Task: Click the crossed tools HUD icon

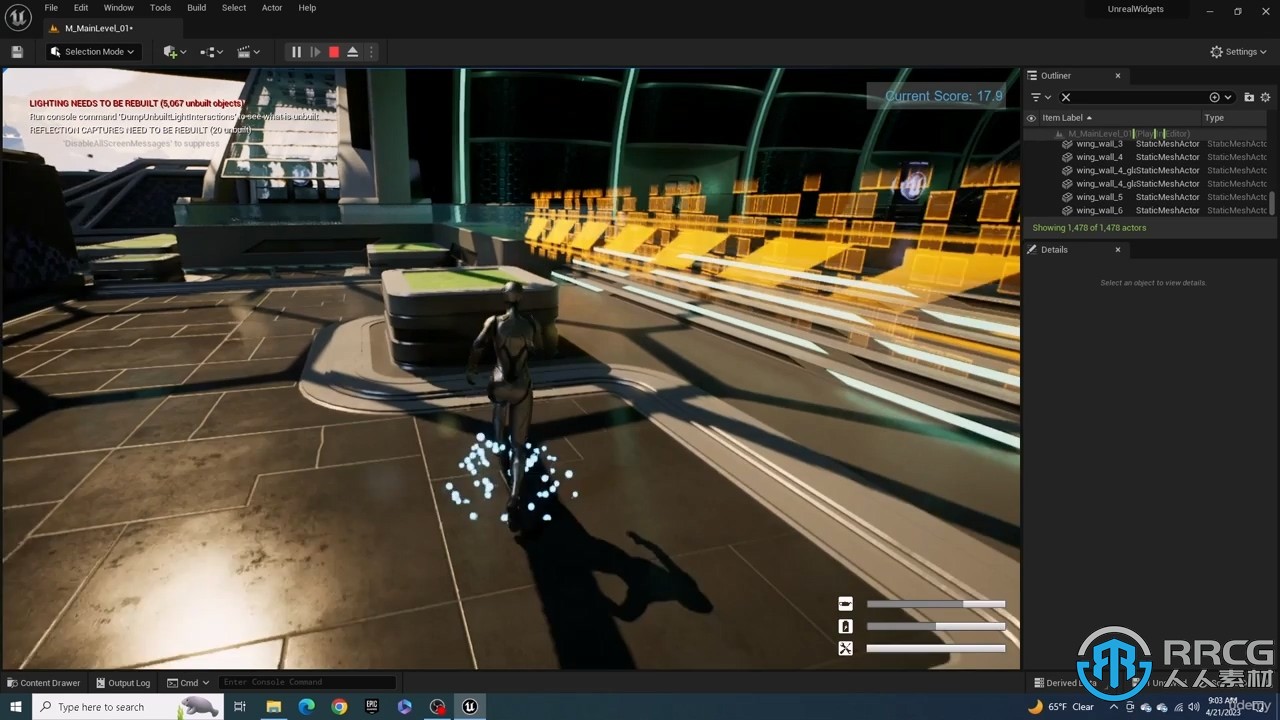Action: pos(845,648)
